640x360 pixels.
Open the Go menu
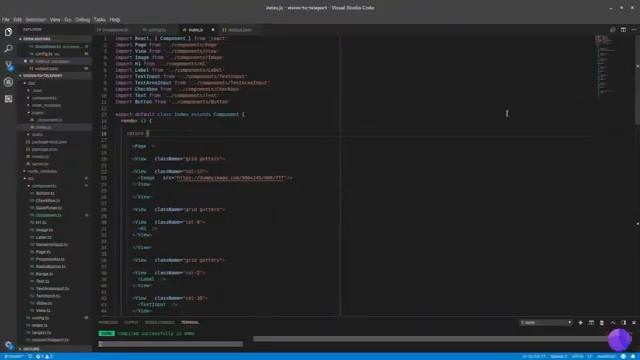click(68, 19)
